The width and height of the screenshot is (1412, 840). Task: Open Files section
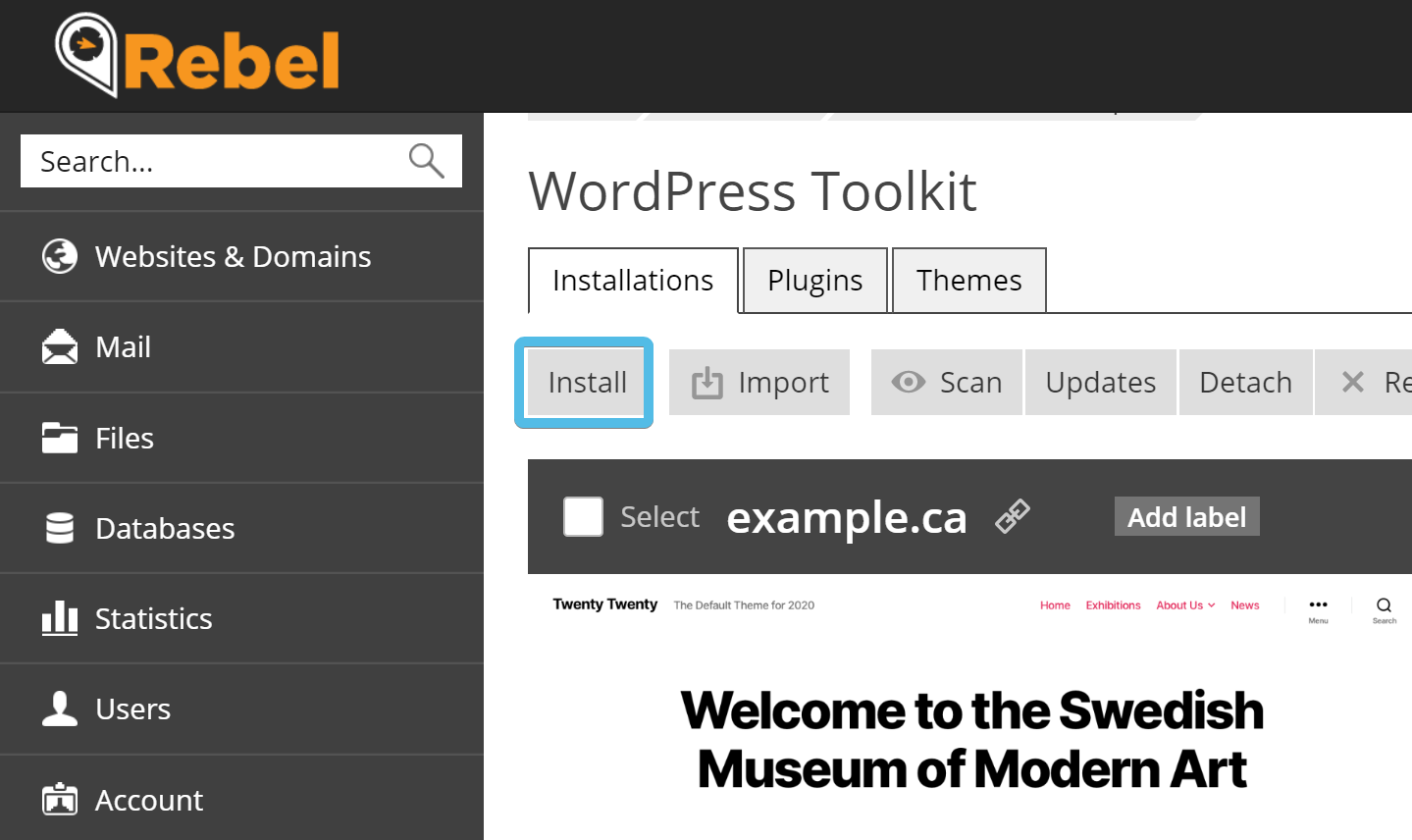pyautogui.click(x=241, y=438)
